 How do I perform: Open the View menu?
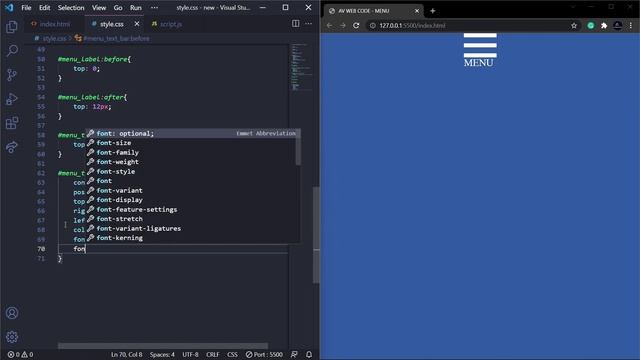(x=99, y=7)
